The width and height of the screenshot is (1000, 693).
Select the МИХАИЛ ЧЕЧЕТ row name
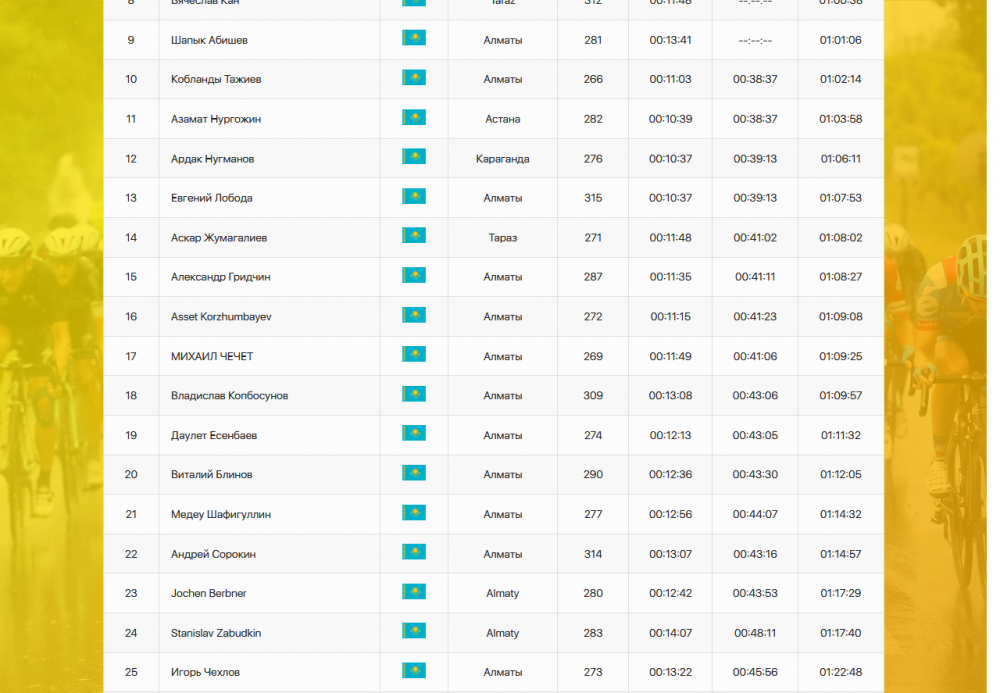pyautogui.click(x=211, y=356)
